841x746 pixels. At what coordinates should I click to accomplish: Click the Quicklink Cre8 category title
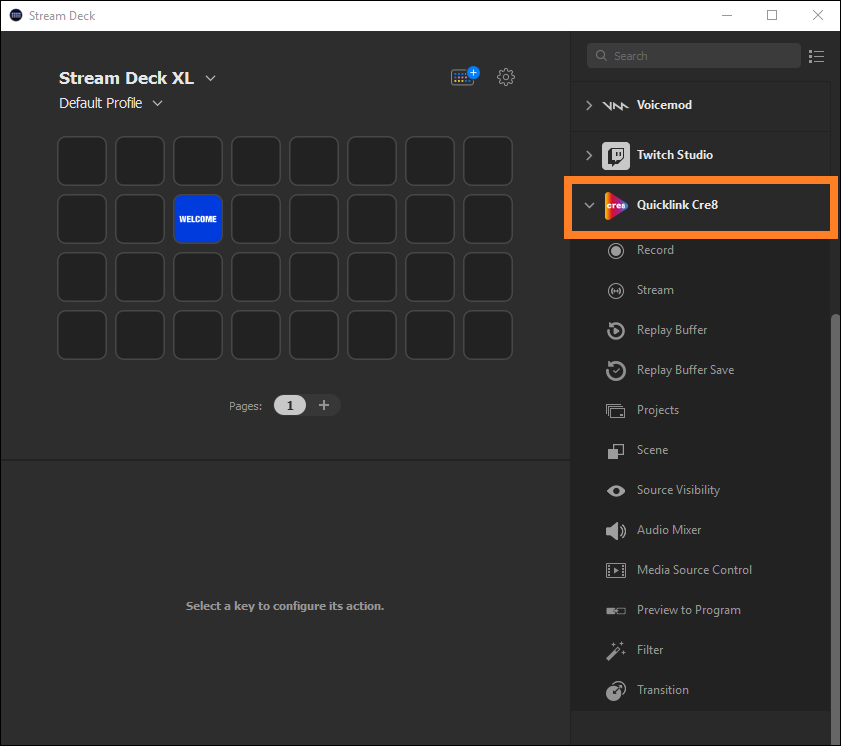point(677,205)
